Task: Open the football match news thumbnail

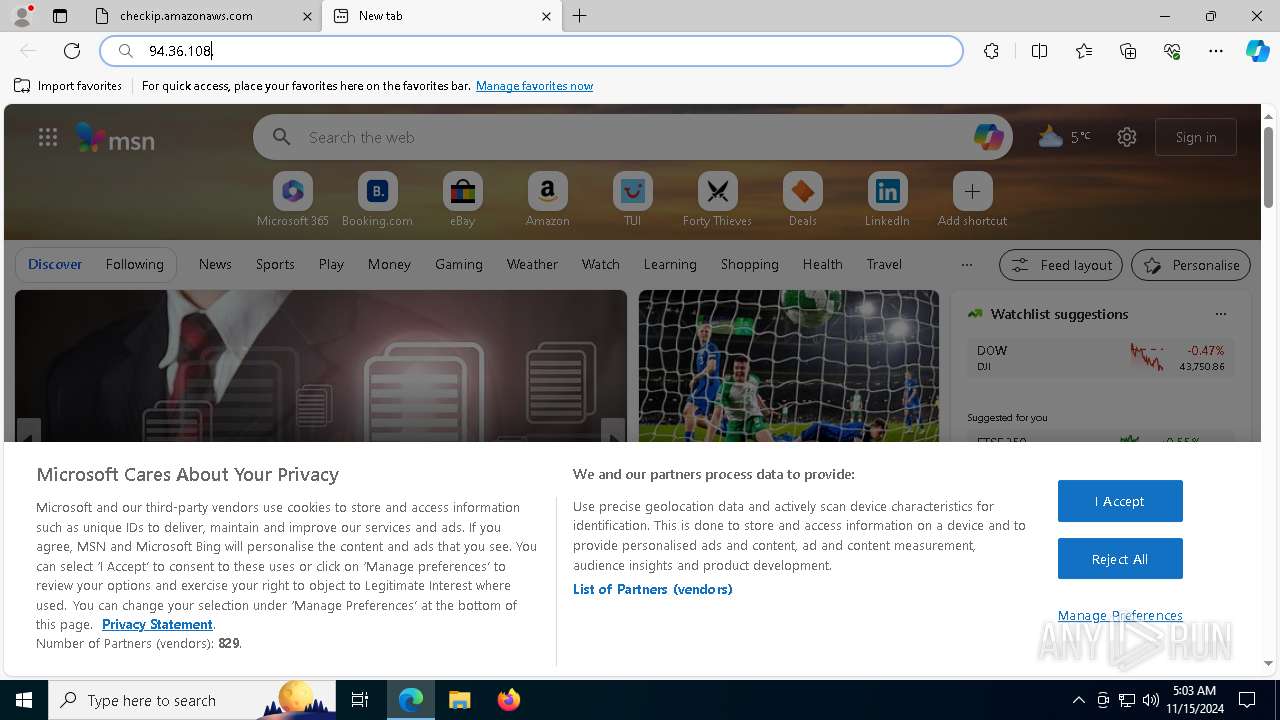Action: coord(789,365)
